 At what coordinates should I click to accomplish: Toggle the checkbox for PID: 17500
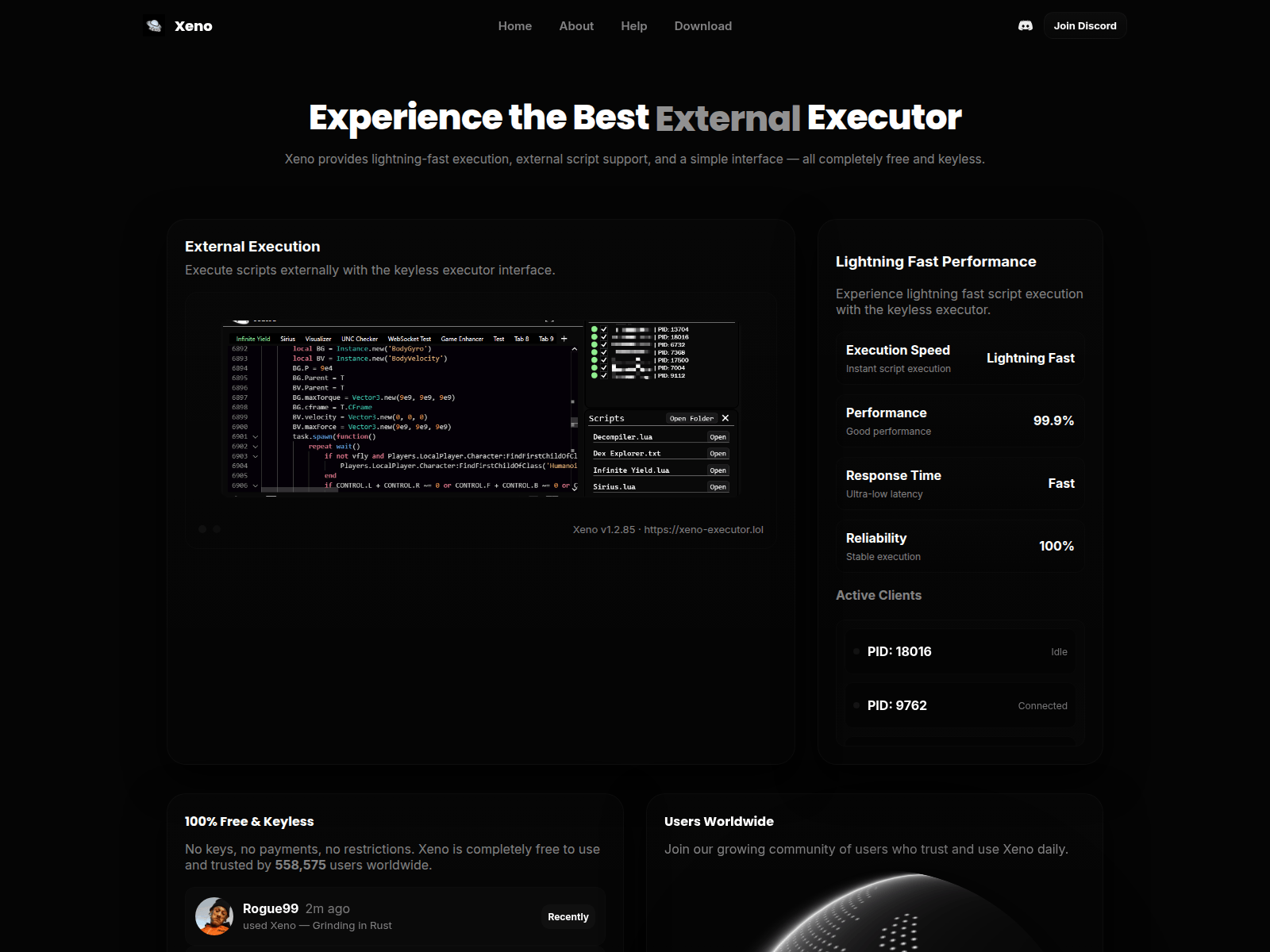click(x=604, y=360)
